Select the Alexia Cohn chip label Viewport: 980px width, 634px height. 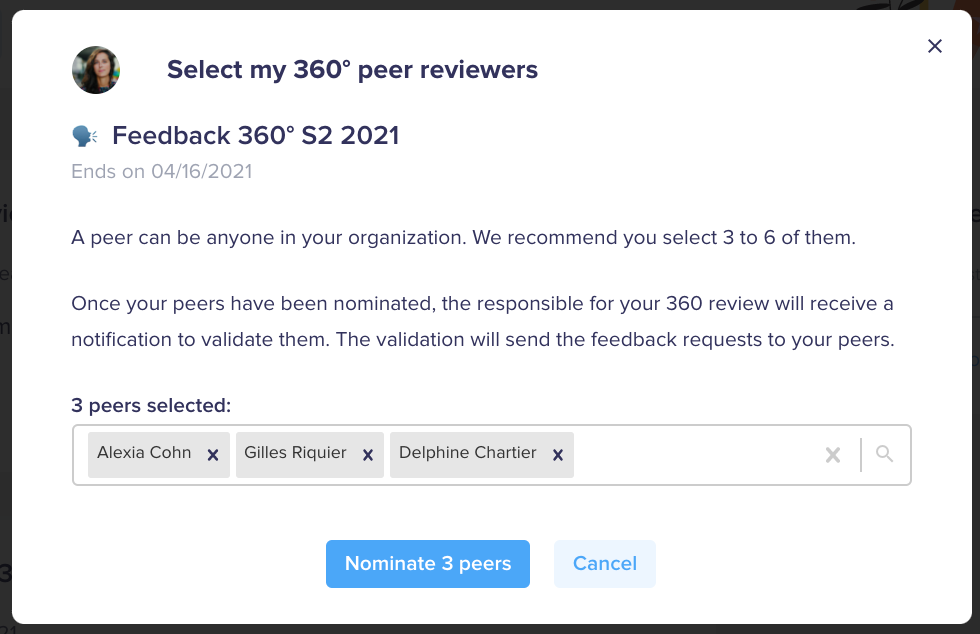point(144,453)
